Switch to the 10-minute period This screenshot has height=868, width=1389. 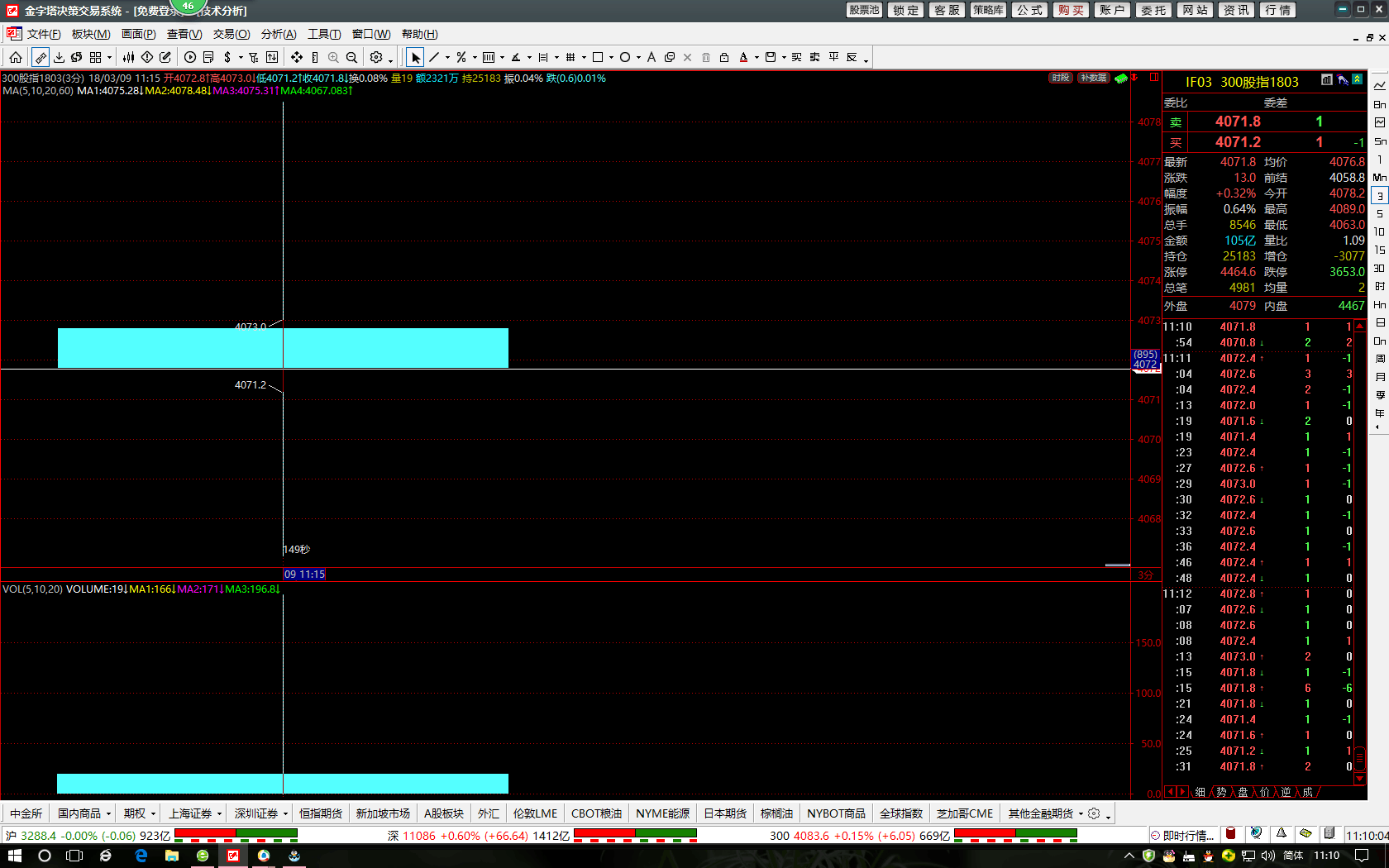point(1379,232)
